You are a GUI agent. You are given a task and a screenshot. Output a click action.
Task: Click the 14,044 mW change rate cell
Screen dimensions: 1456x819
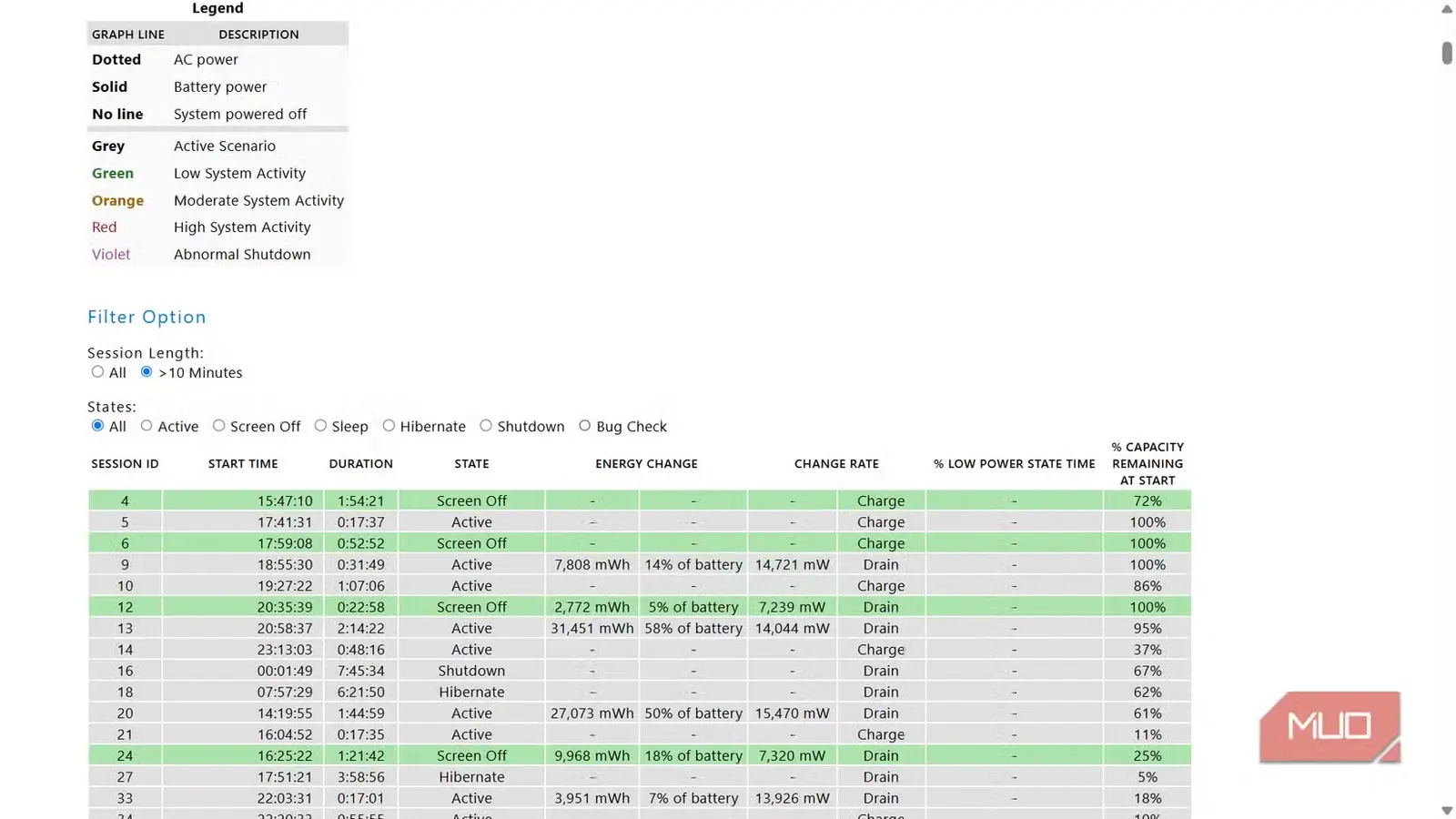[793, 629]
